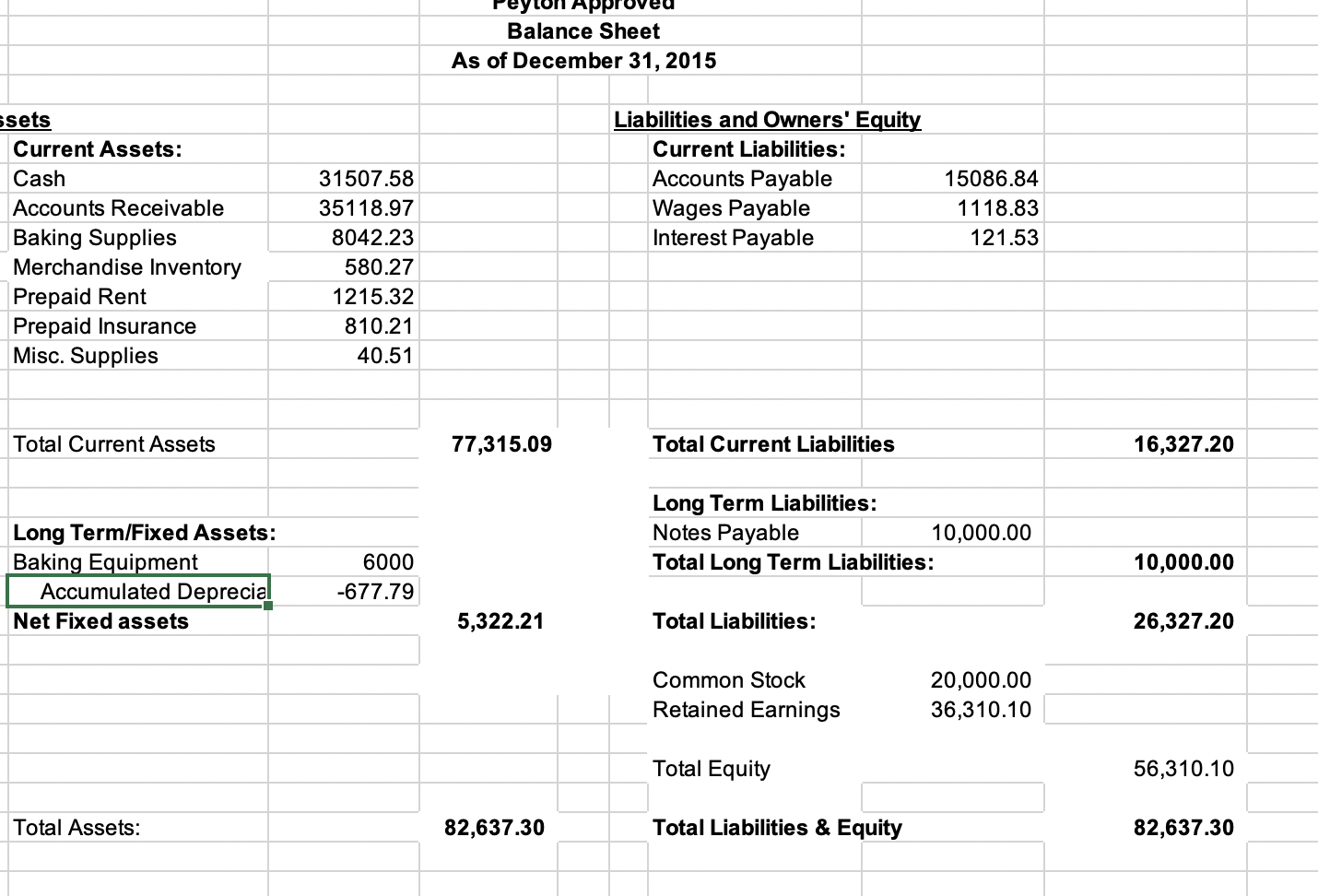1318x896 pixels.
Task: Click the Common Stock label
Action: click(729, 680)
